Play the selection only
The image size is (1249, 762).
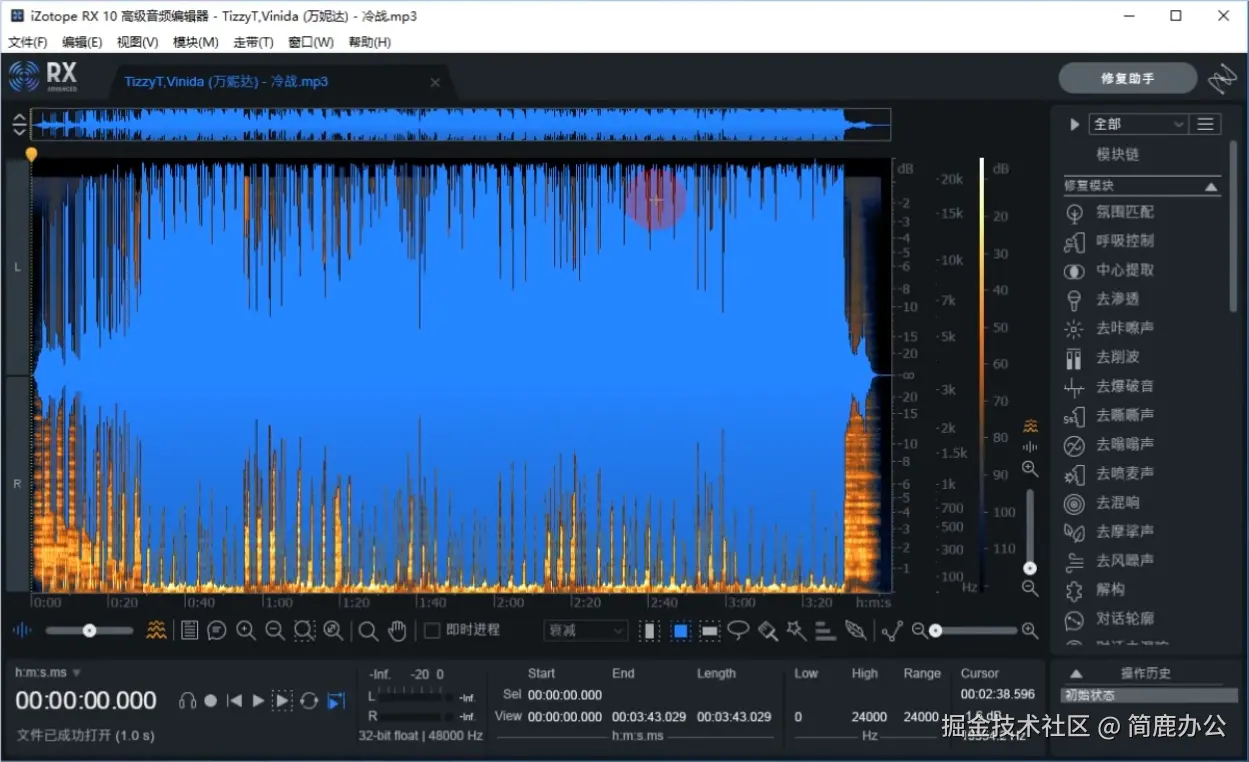click(282, 701)
